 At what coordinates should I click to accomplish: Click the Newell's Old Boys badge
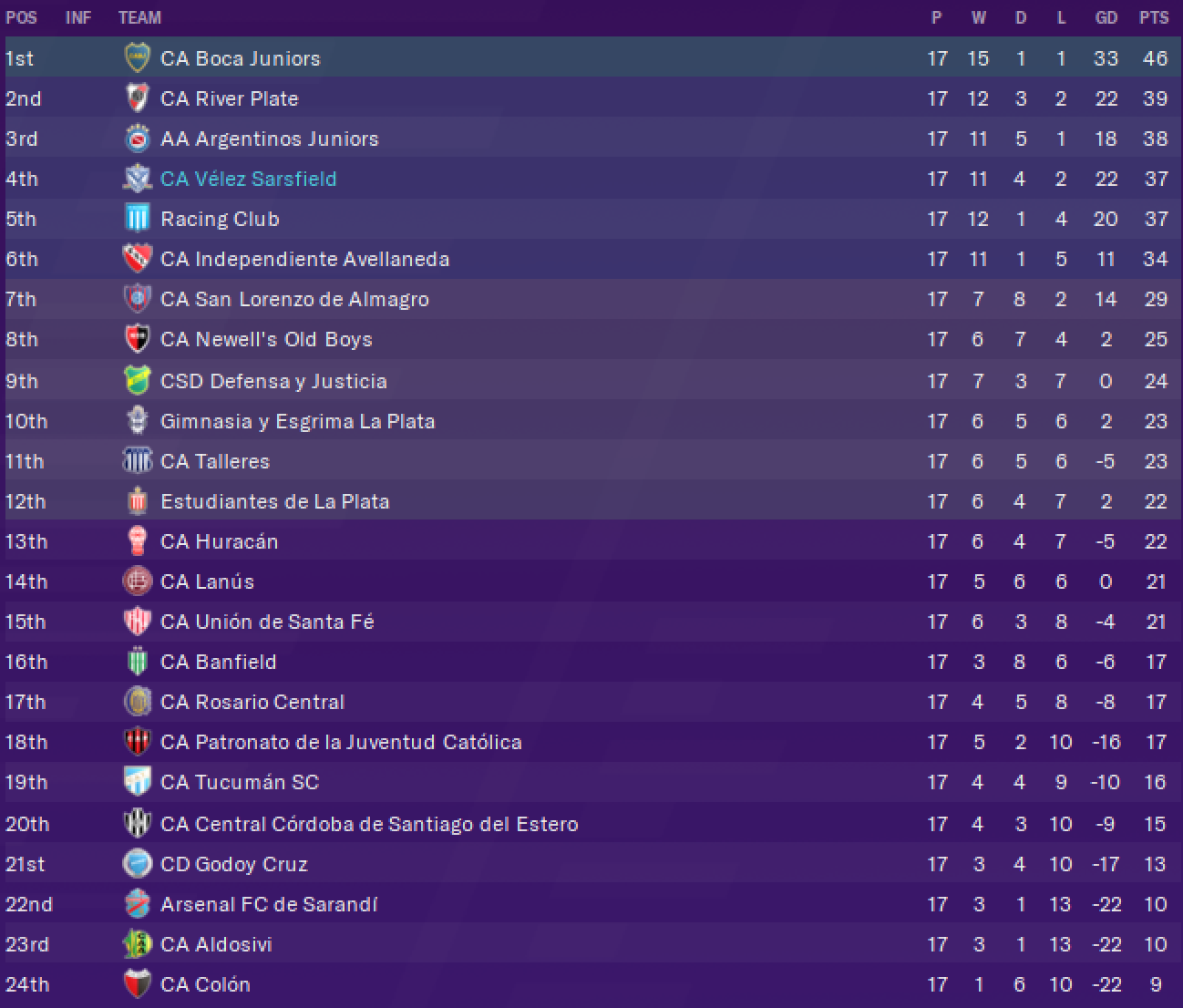pos(137,339)
